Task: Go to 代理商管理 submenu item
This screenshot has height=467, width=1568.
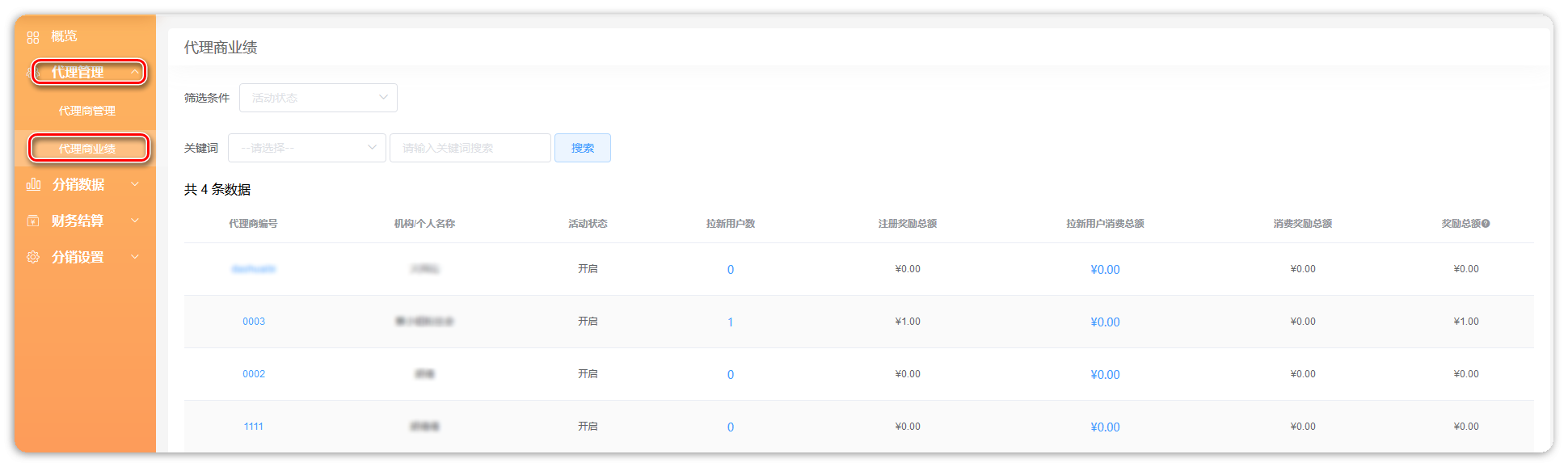Action: coord(87,111)
